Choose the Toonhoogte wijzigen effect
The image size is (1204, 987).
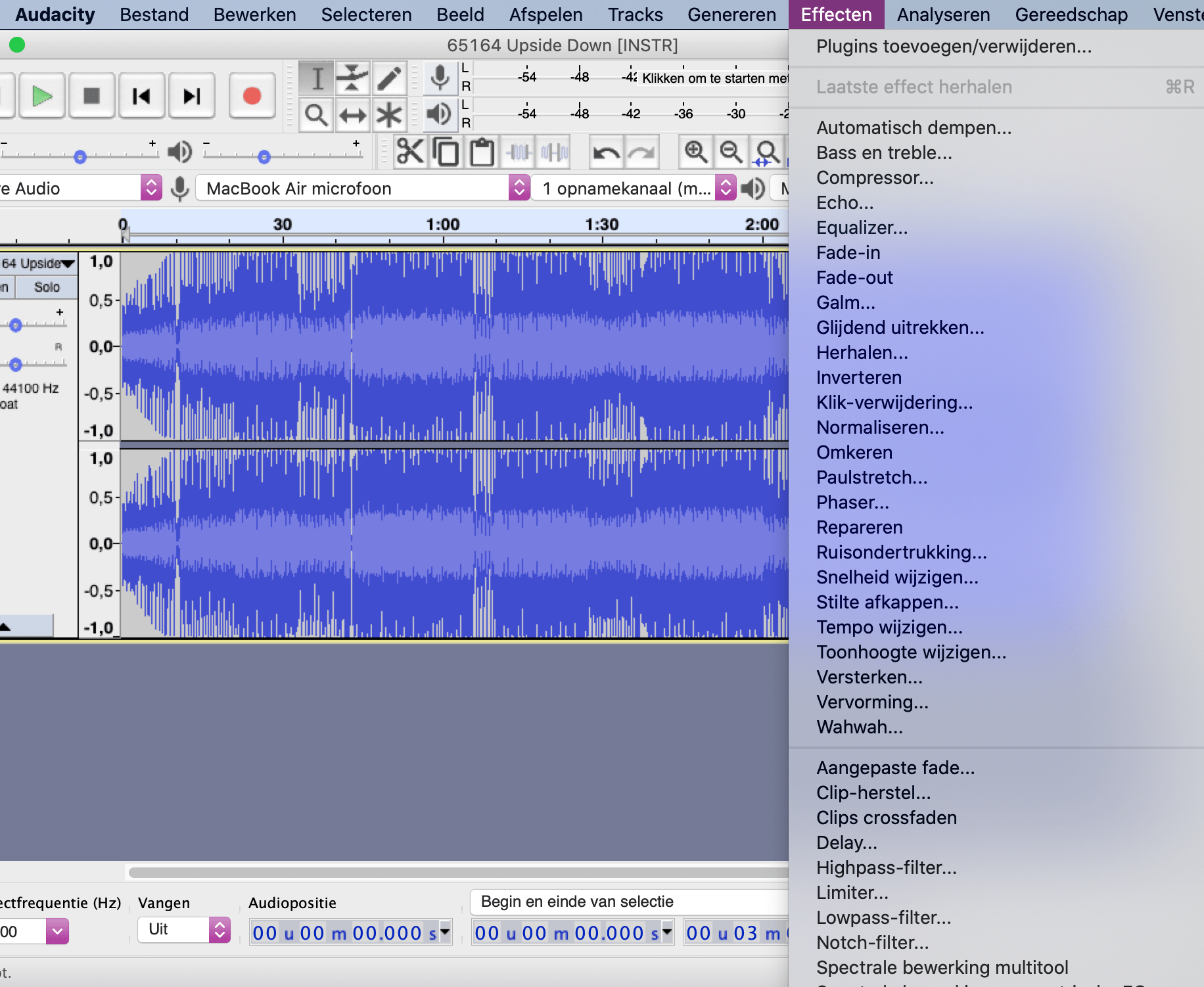[x=996, y=653]
